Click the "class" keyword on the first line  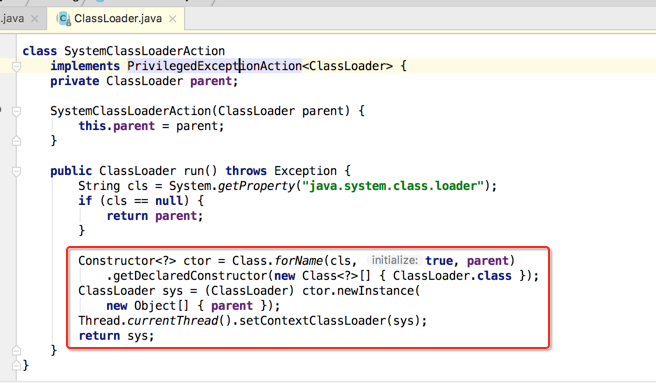click(x=40, y=51)
